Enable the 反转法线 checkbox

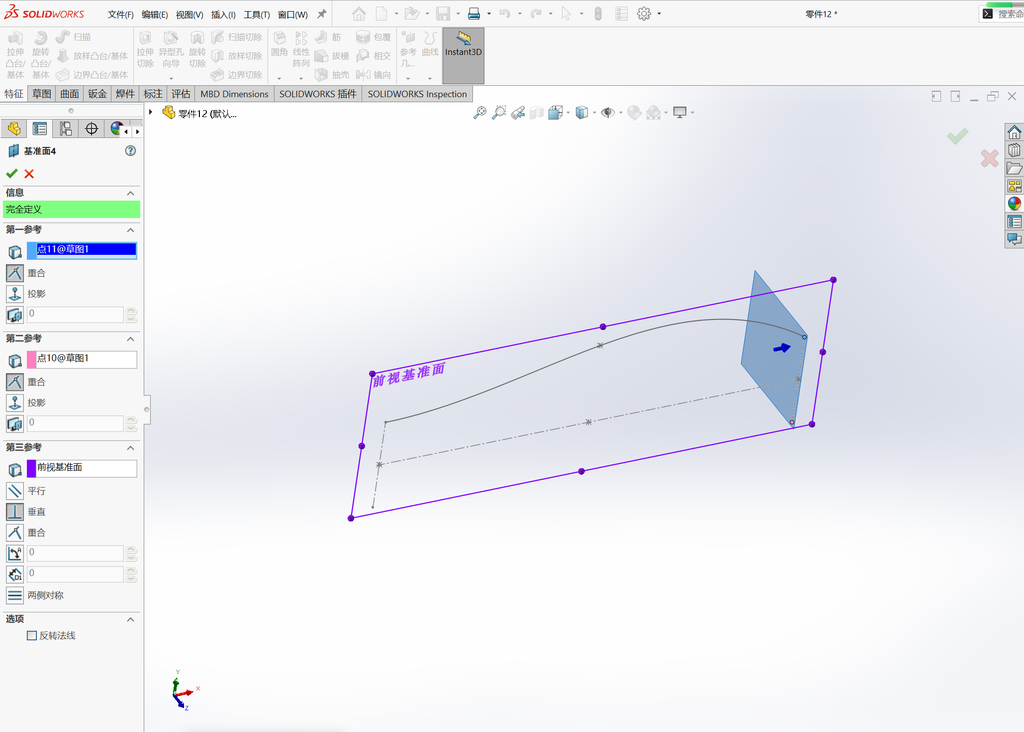(31, 635)
